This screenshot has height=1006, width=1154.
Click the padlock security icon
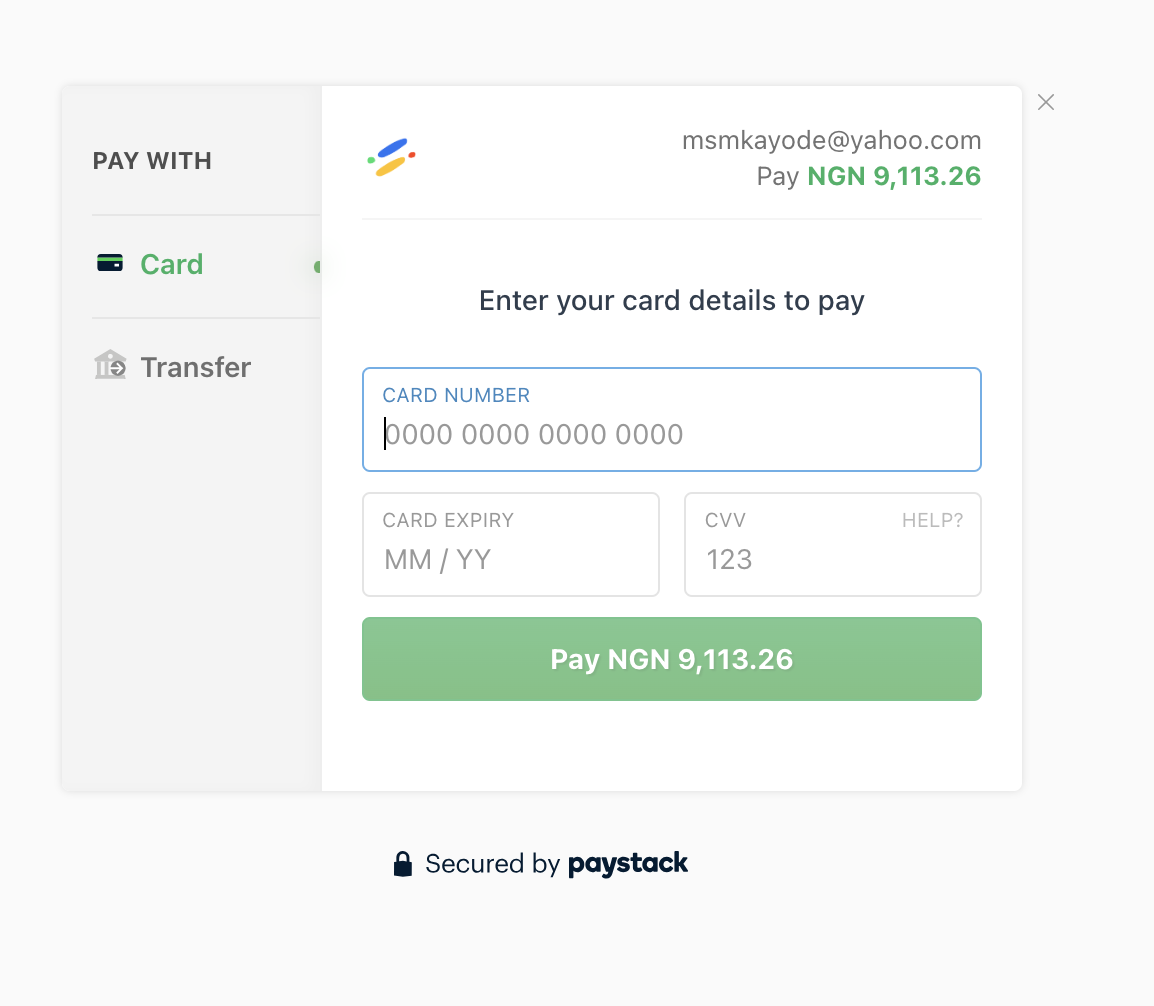click(403, 864)
